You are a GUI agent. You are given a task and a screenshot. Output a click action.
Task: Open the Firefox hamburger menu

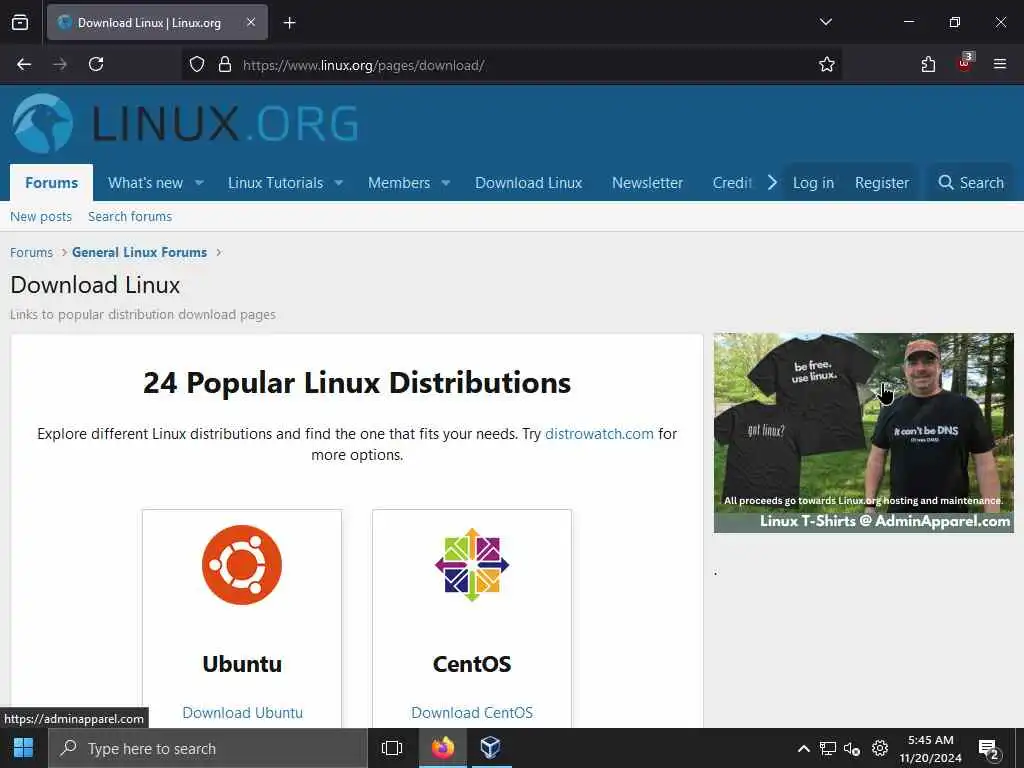click(x=1000, y=64)
